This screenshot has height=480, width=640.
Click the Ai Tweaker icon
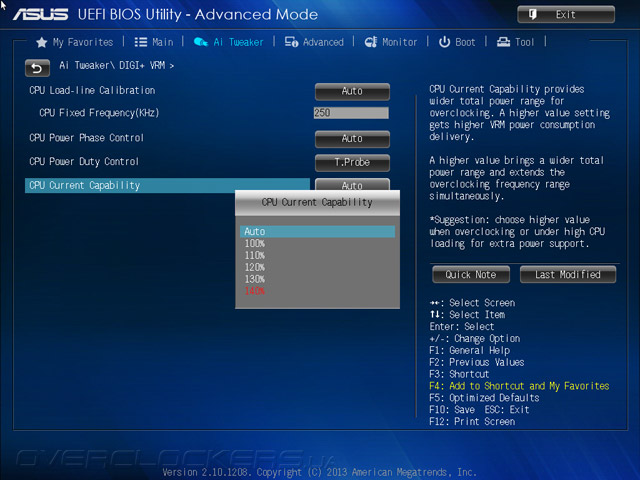[x=201, y=42]
